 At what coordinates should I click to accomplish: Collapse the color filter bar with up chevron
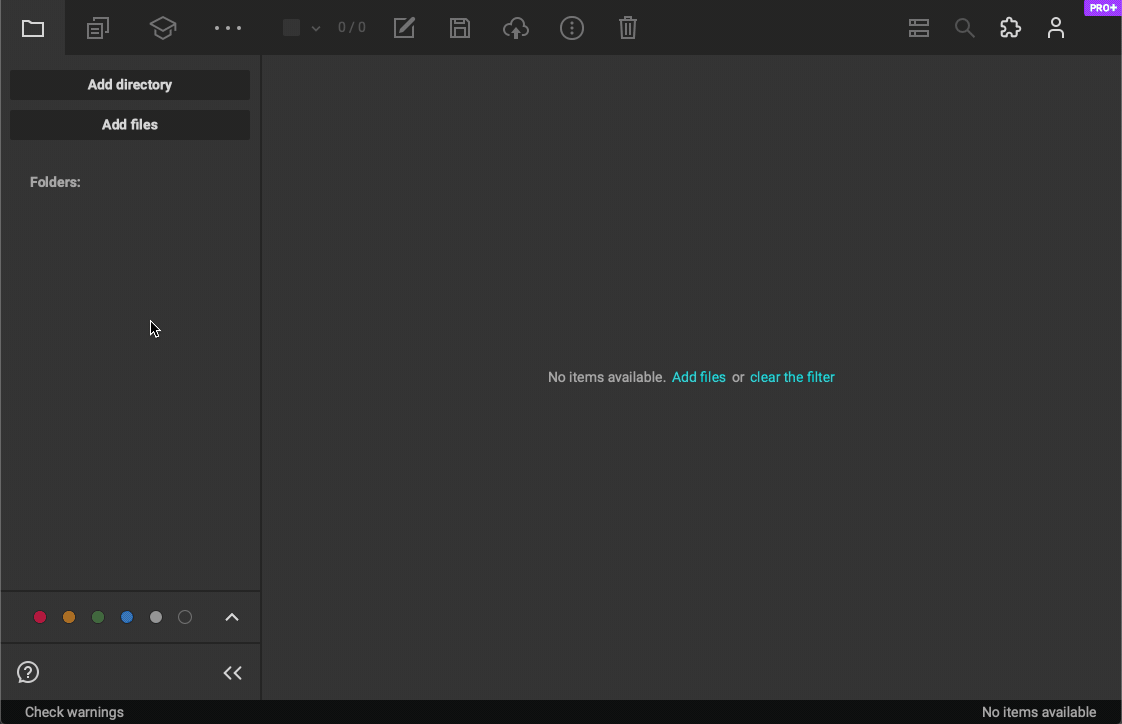[232, 617]
